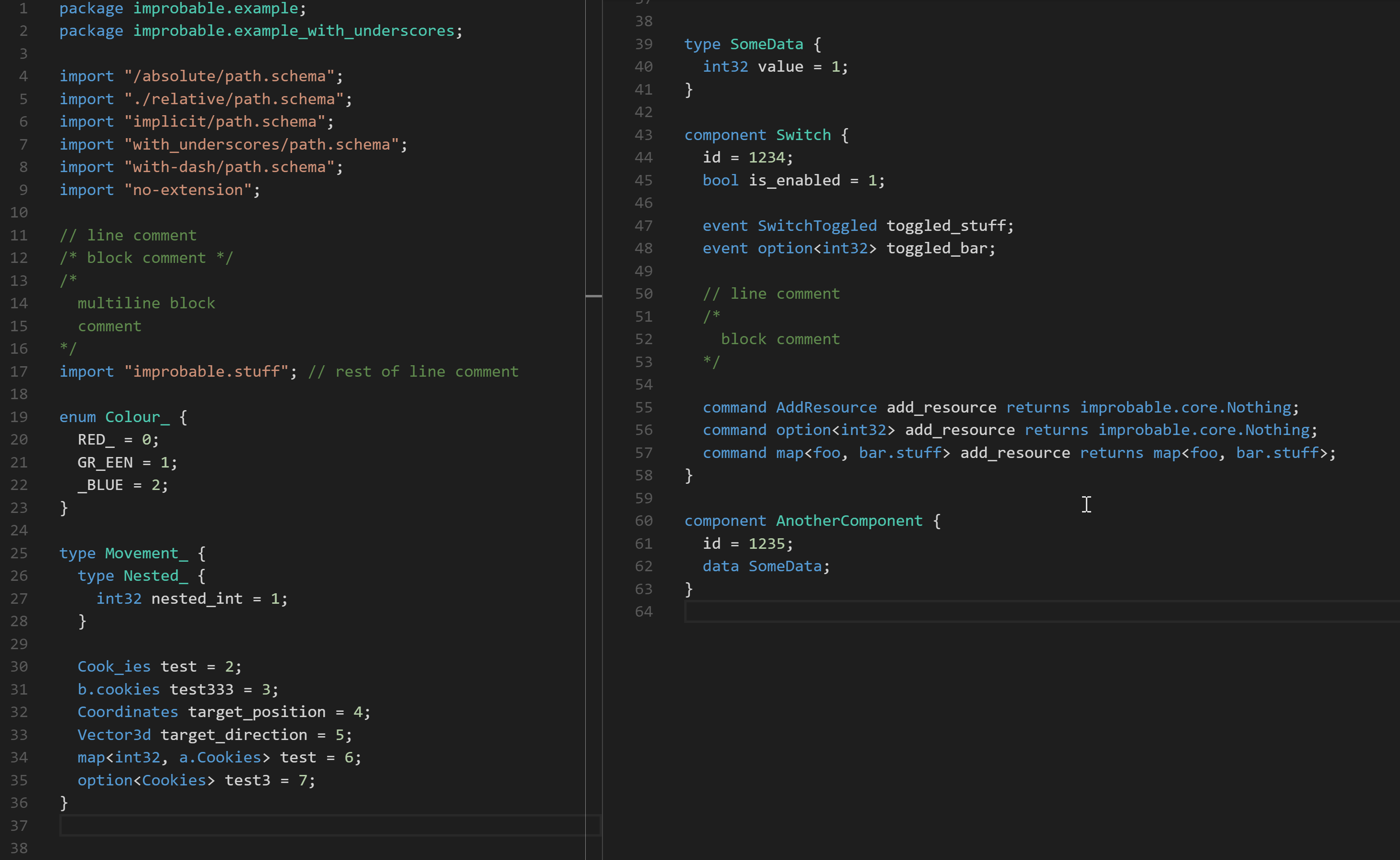Click the "/absolute/path.schema" import string
Image resolution: width=1400 pixels, height=860 pixels.
tap(229, 76)
